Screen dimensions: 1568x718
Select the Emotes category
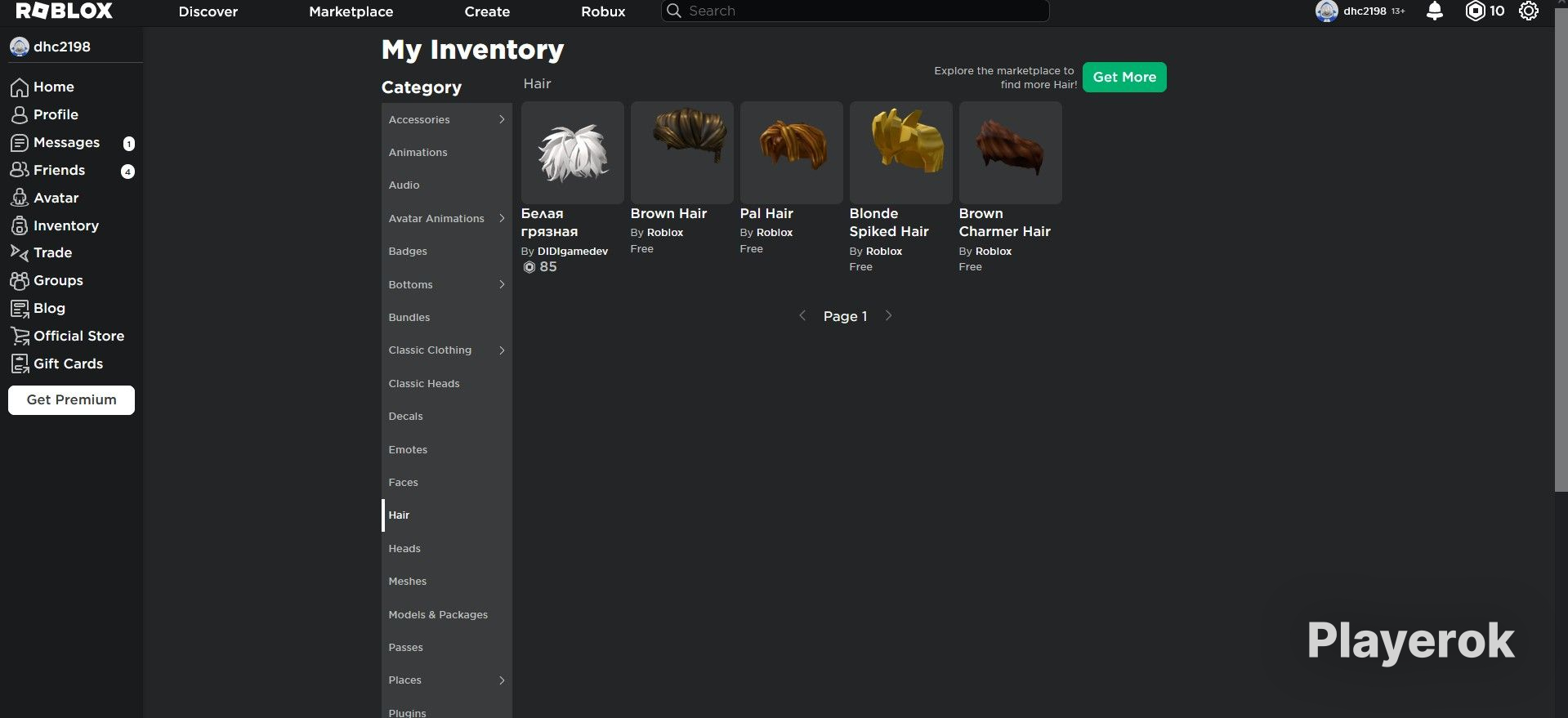coord(447,450)
